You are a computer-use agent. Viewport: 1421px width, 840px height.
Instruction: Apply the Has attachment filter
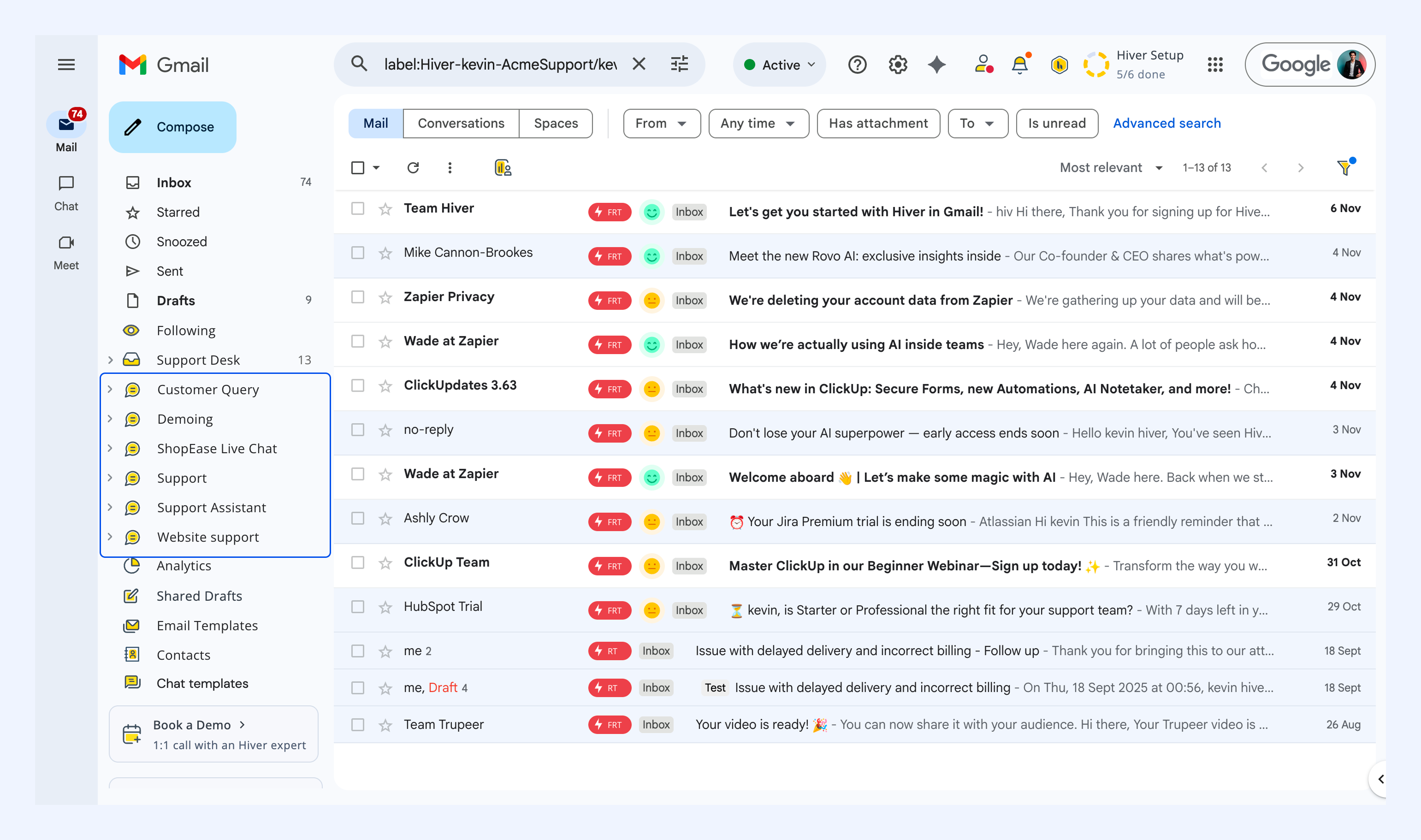(x=878, y=124)
